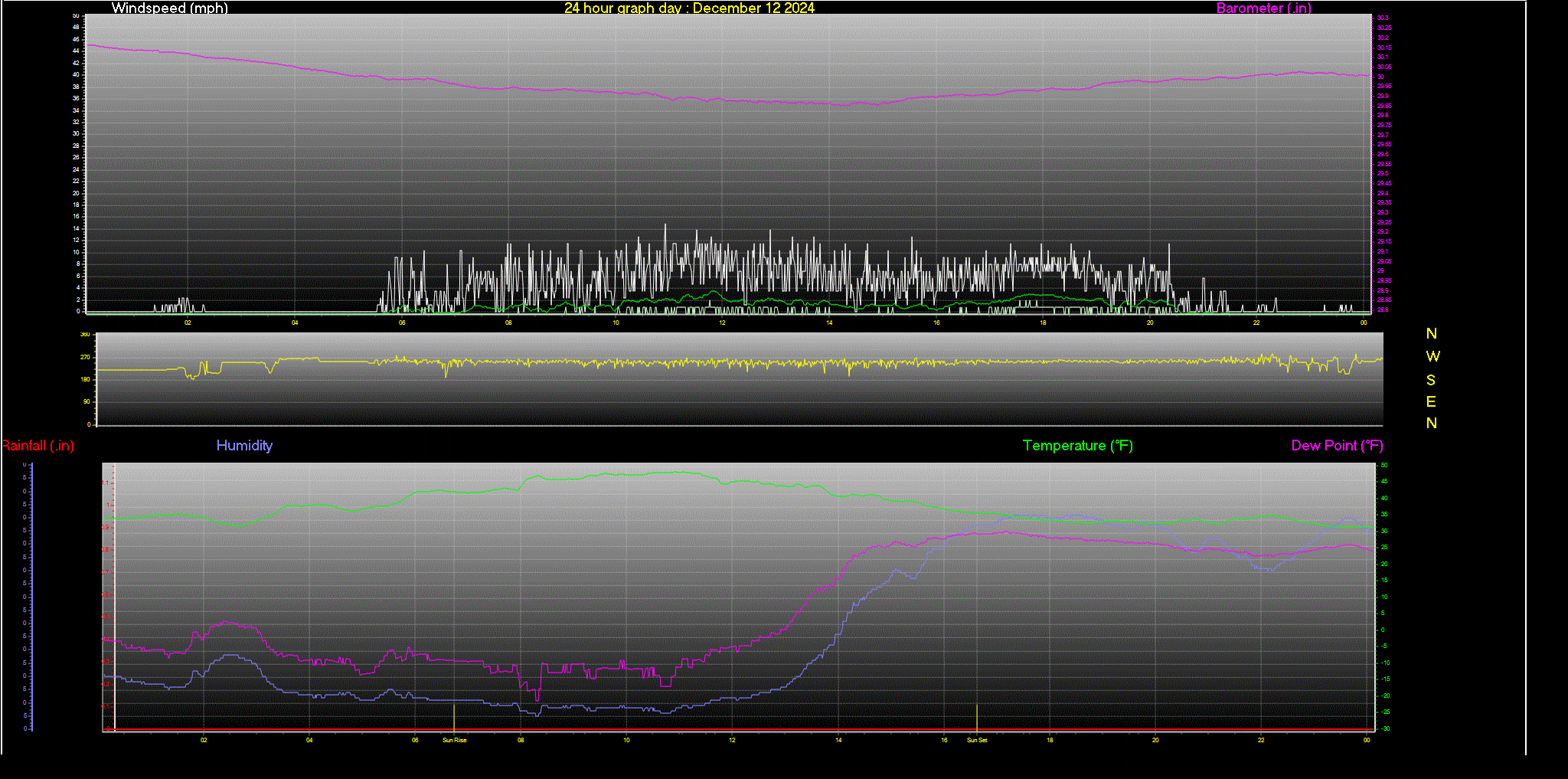Click '-30' on the temperature scale

(x=1385, y=728)
